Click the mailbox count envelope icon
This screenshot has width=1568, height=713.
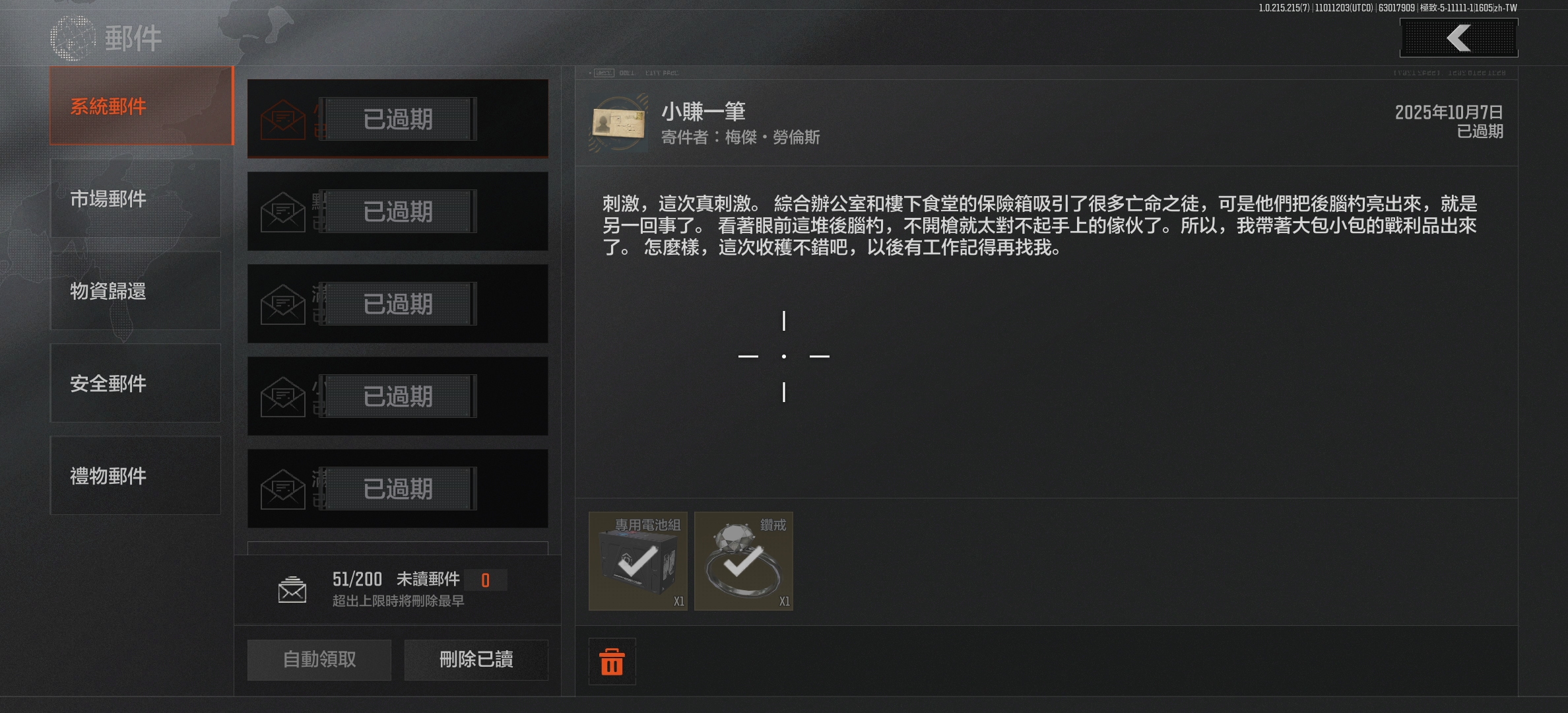tap(292, 590)
